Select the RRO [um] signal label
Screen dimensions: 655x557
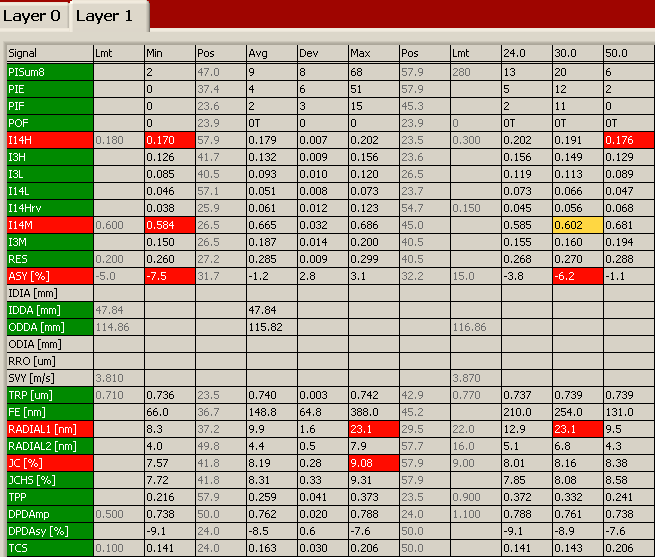click(x=50, y=361)
